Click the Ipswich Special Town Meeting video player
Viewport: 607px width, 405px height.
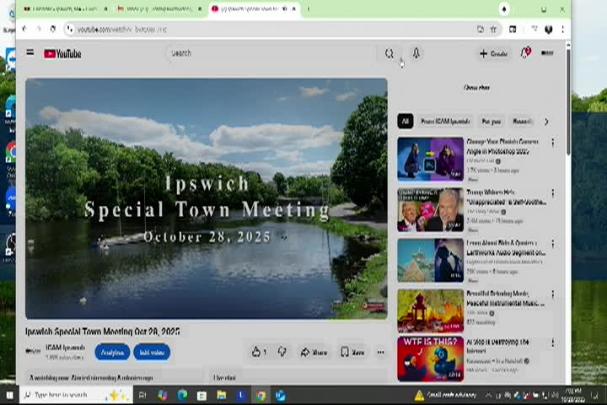[x=206, y=198]
